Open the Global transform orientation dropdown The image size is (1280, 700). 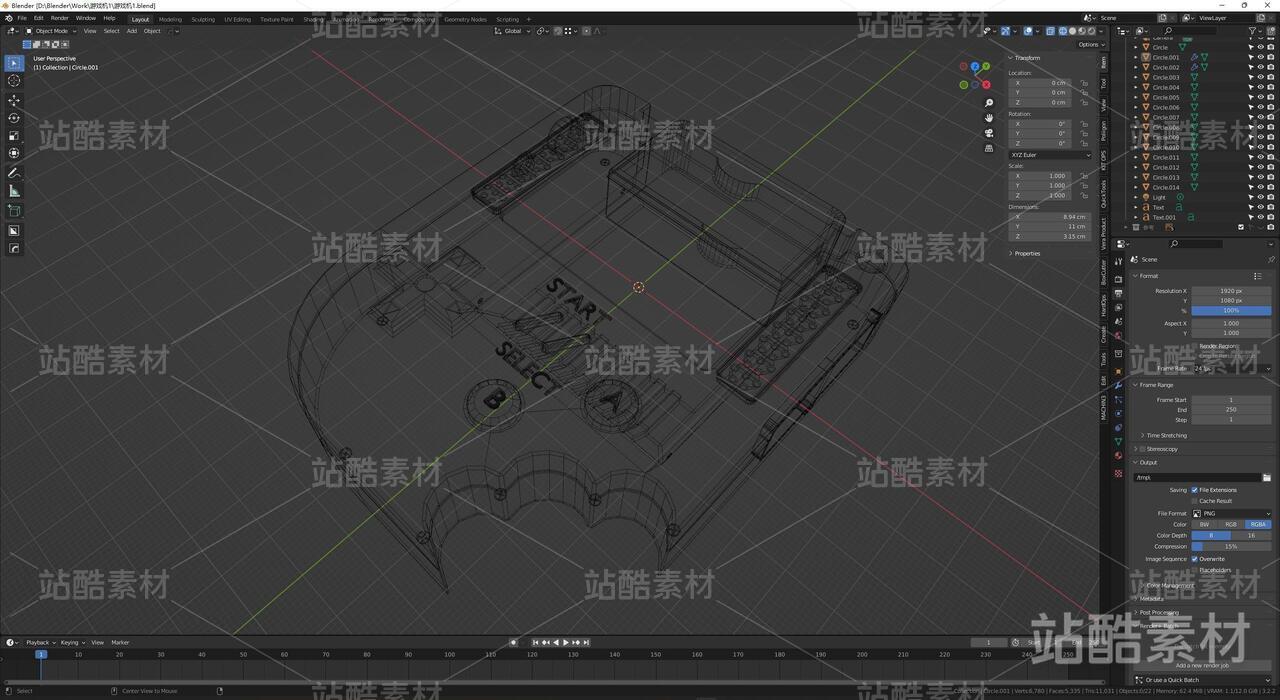(x=513, y=31)
